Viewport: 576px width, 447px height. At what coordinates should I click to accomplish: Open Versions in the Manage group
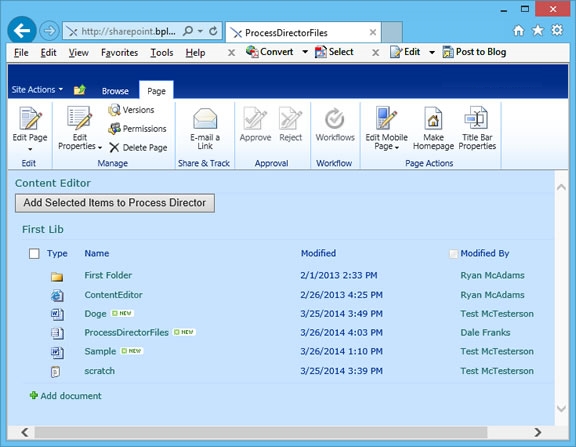[x=131, y=110]
